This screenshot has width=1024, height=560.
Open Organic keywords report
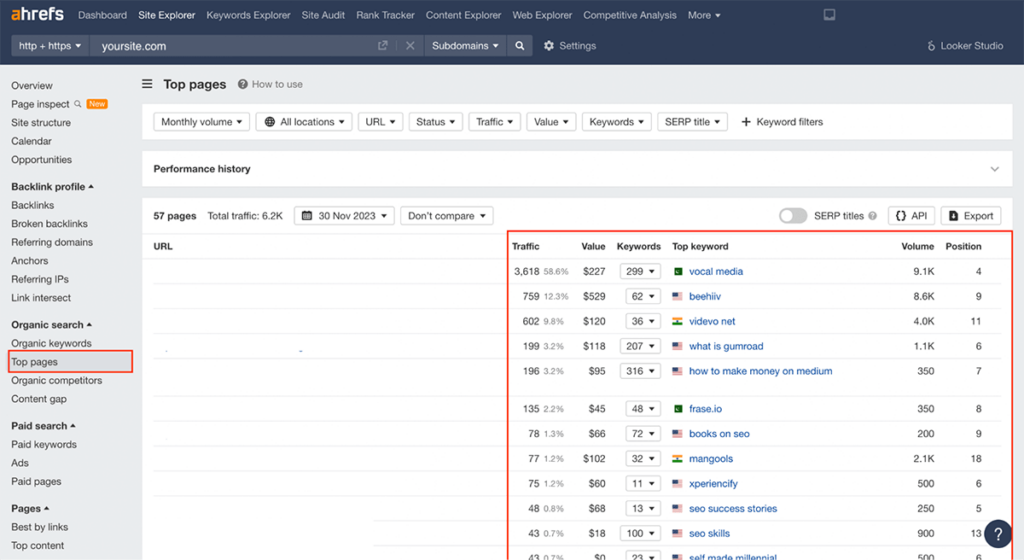[x=52, y=343]
